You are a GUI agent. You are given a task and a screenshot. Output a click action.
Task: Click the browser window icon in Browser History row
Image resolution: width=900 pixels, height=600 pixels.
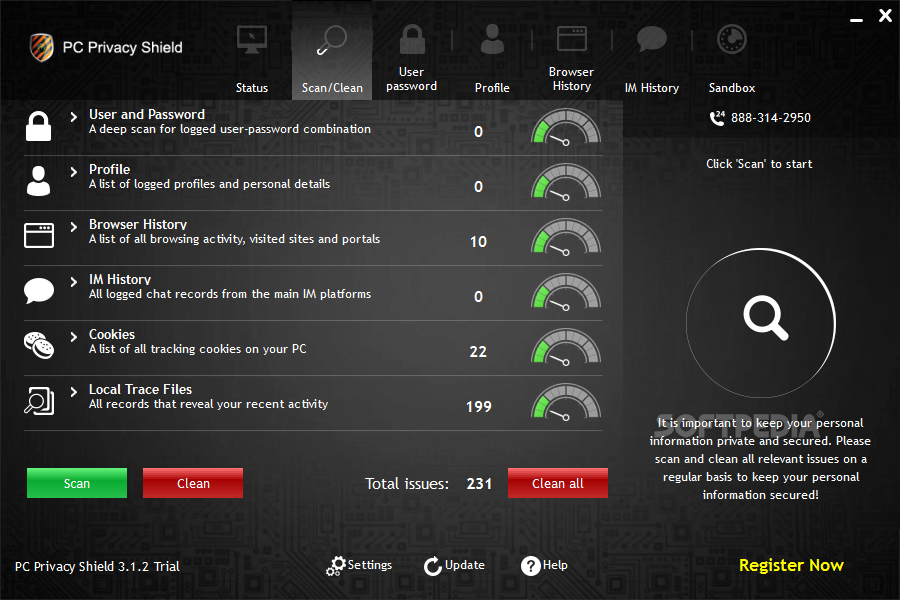39,235
